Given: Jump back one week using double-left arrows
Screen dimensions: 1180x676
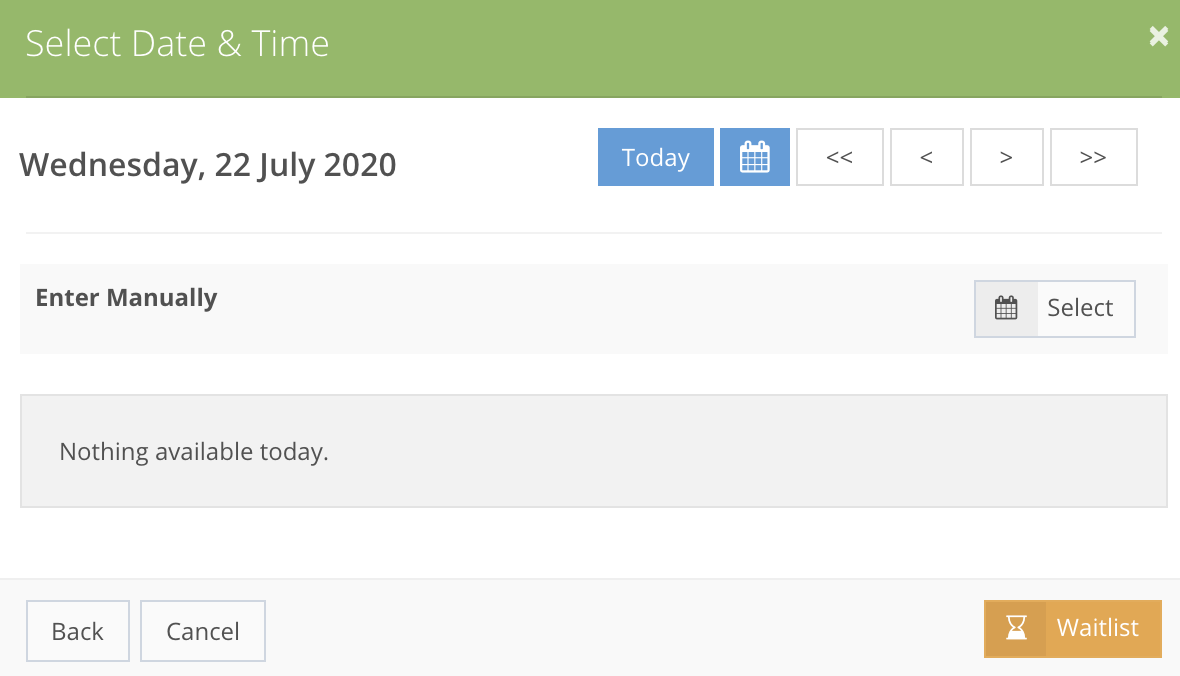Looking at the screenshot, I should (x=839, y=156).
